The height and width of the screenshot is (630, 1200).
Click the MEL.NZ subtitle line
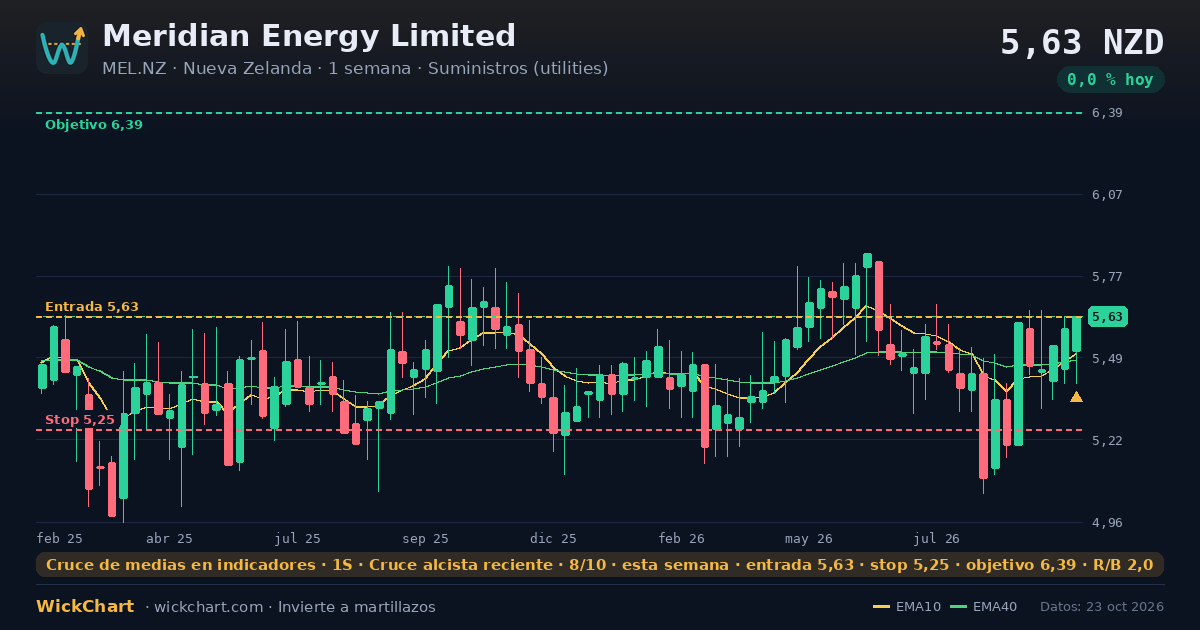click(x=355, y=69)
